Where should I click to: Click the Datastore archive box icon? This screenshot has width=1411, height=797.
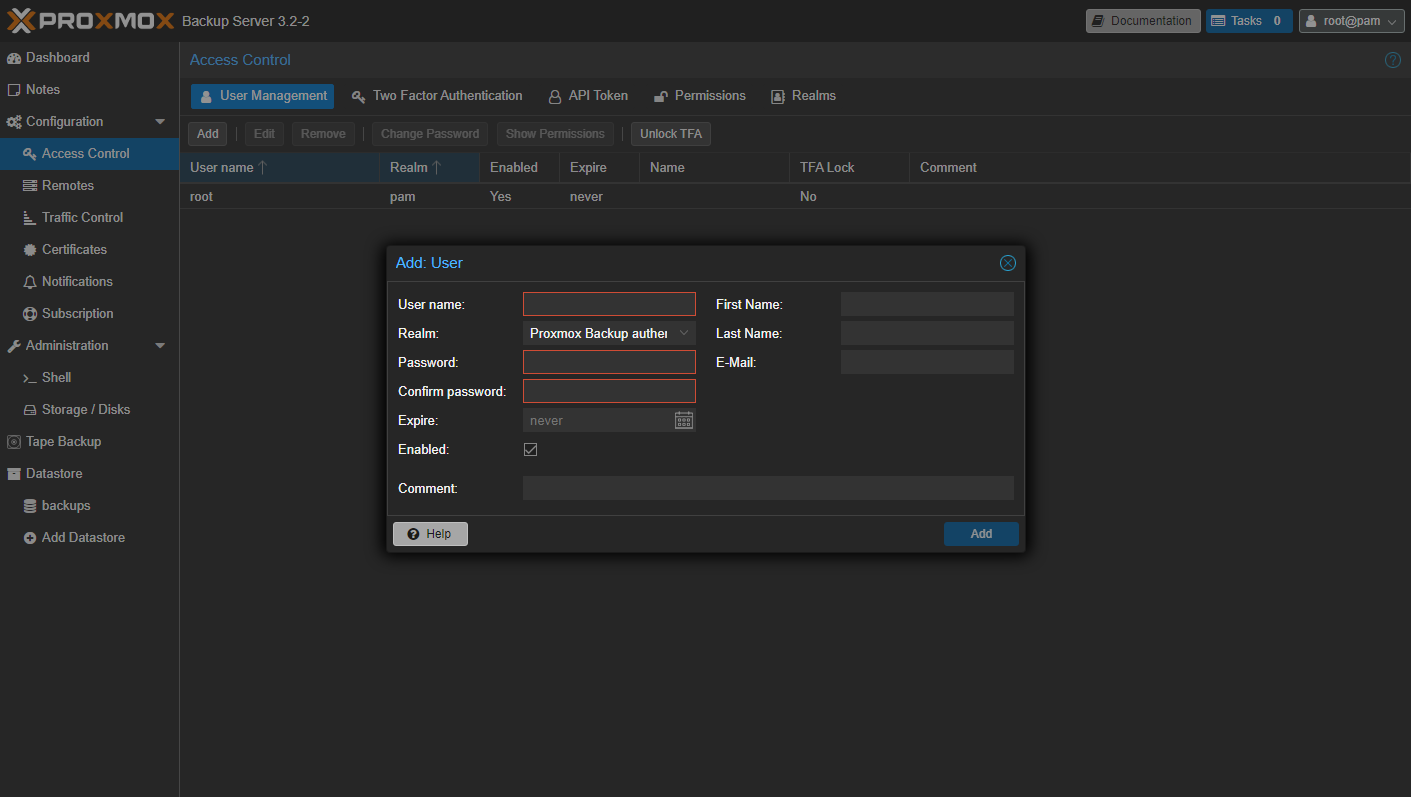(14, 474)
